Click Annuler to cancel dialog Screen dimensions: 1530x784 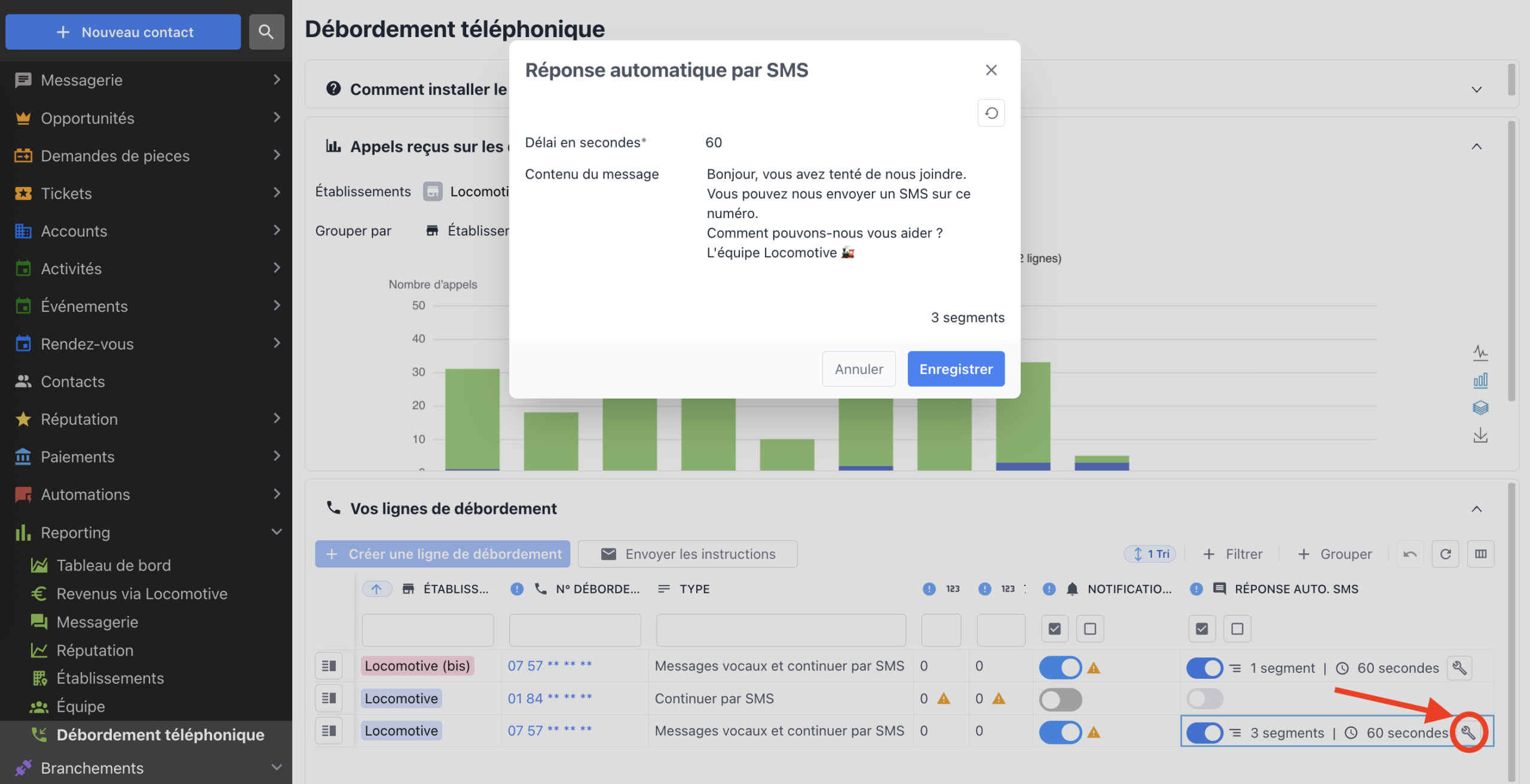858,369
